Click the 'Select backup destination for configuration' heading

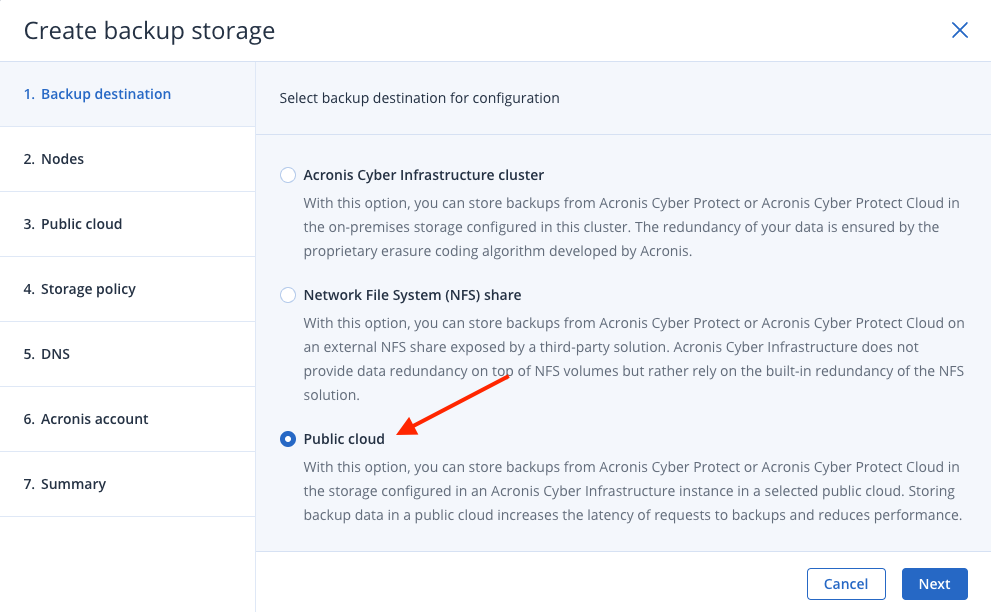419,98
